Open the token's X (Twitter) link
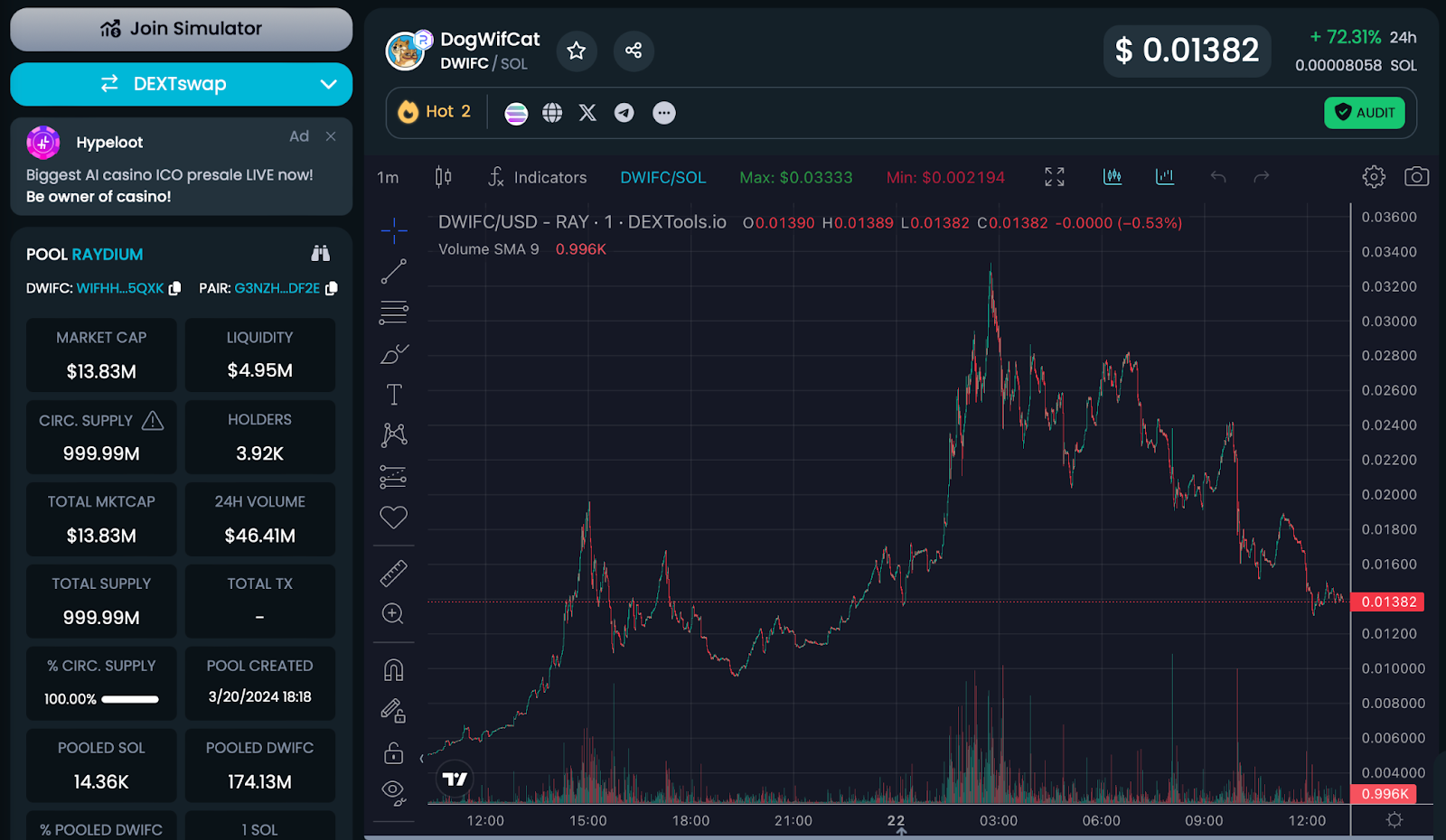The height and width of the screenshot is (840, 1446). [587, 113]
